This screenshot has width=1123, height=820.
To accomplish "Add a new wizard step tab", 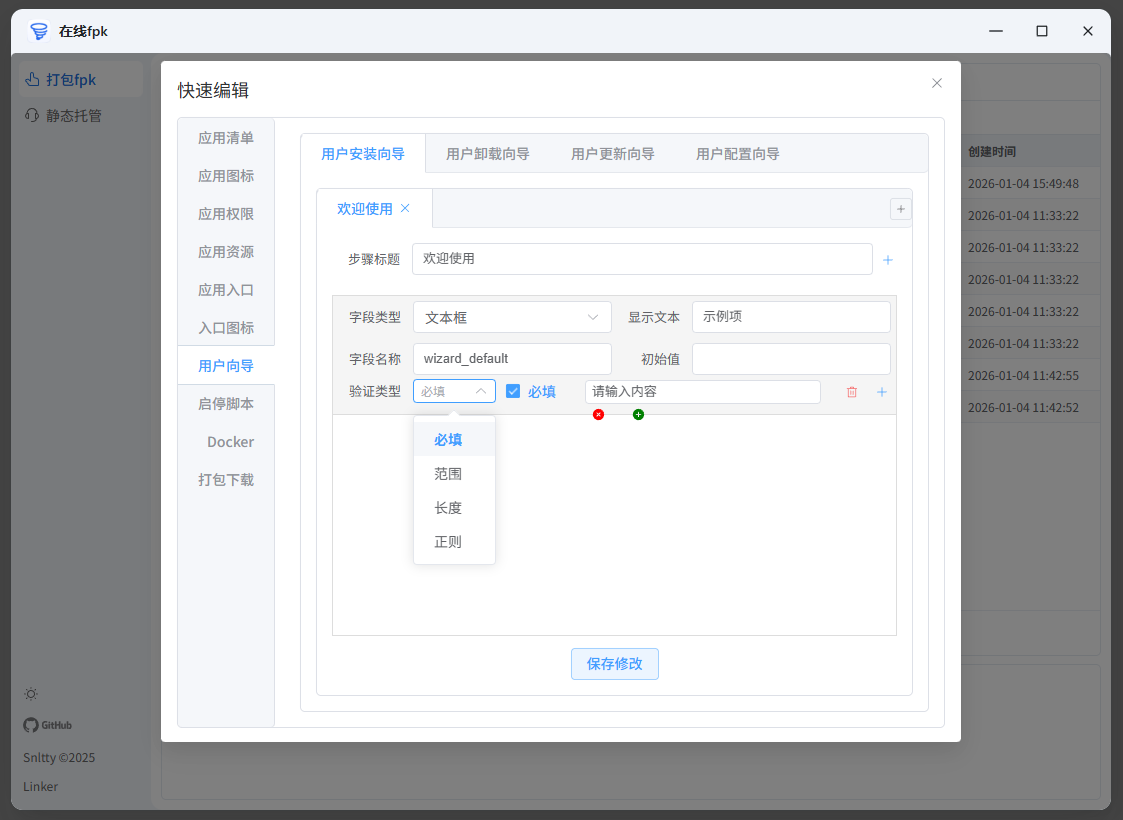I will click(900, 209).
